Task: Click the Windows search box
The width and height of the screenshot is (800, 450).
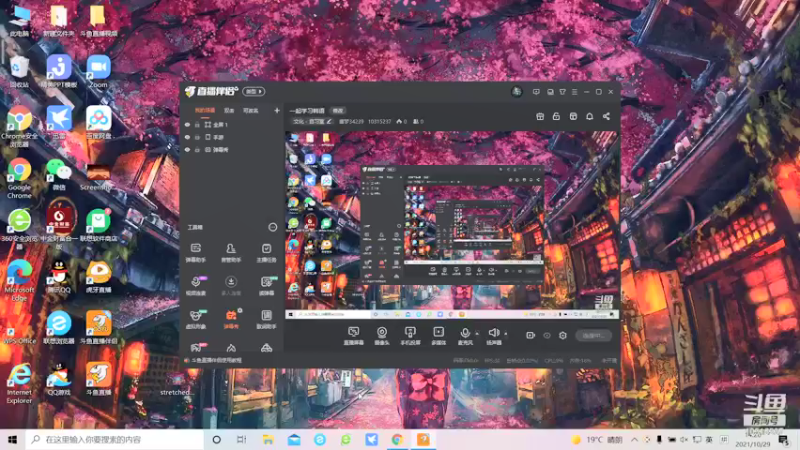Action: pos(115,439)
